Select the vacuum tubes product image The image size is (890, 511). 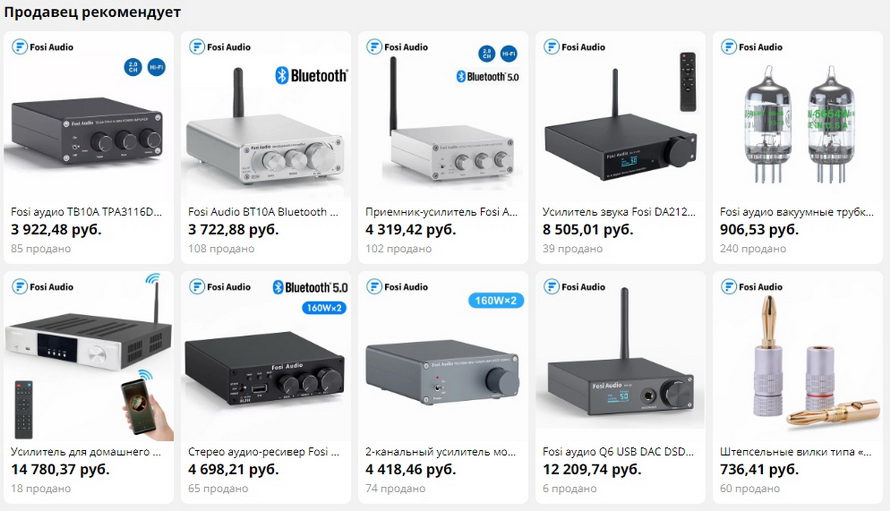797,123
